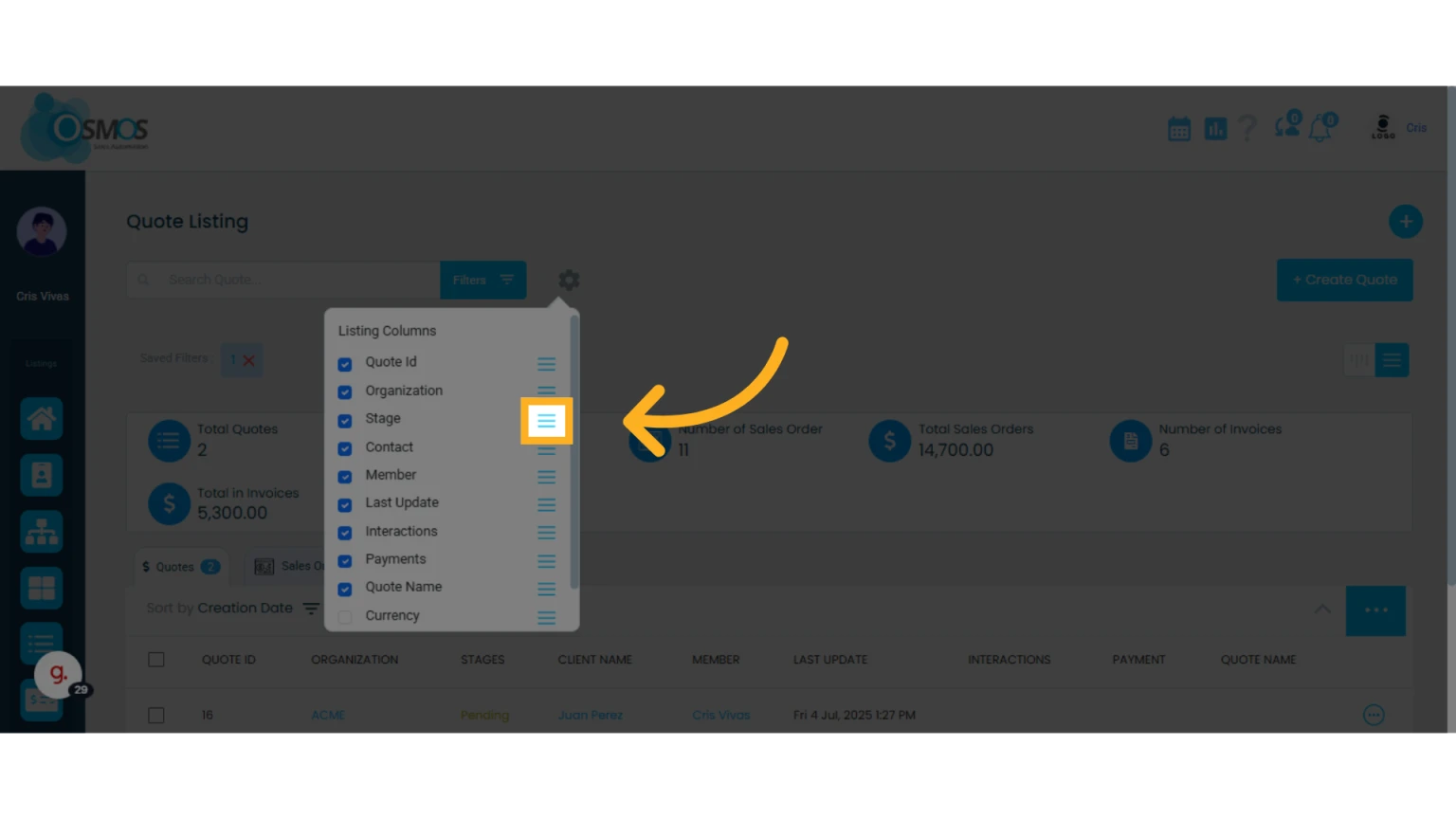1456x819 pixels.
Task: Remove saved filter 1 with the X
Action: click(x=249, y=361)
